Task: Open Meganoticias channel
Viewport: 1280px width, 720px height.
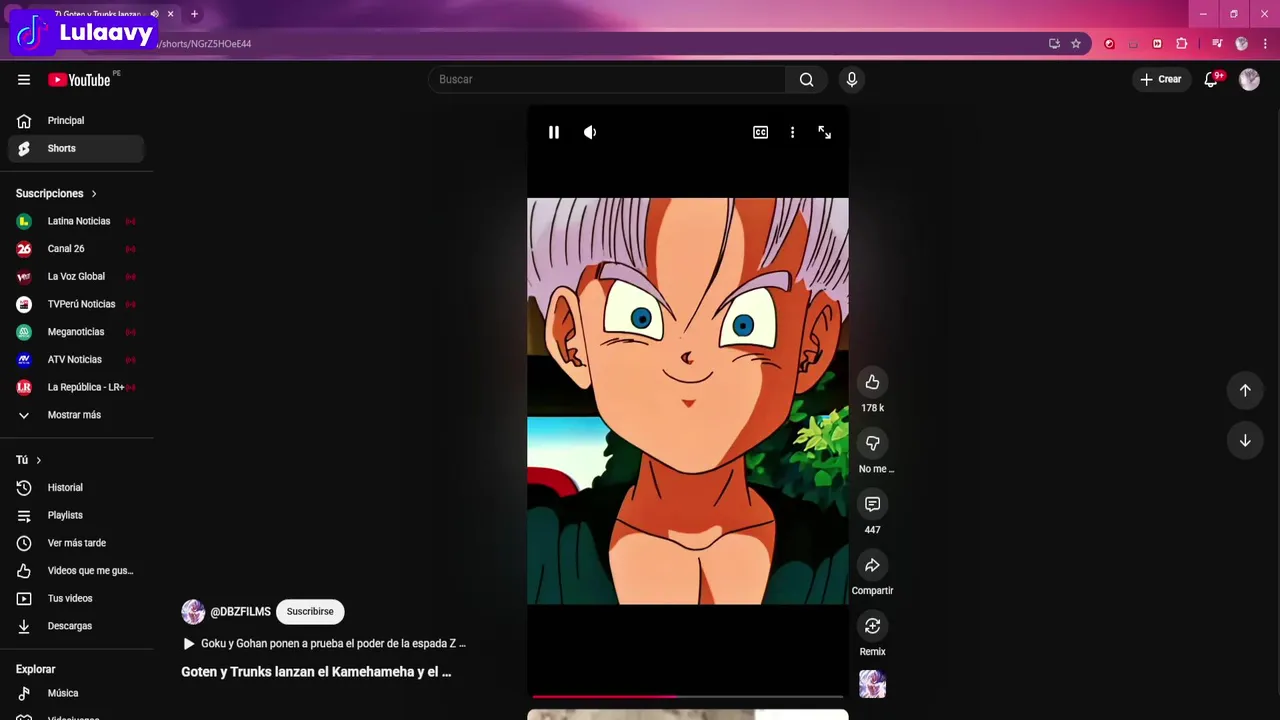Action: point(76,332)
